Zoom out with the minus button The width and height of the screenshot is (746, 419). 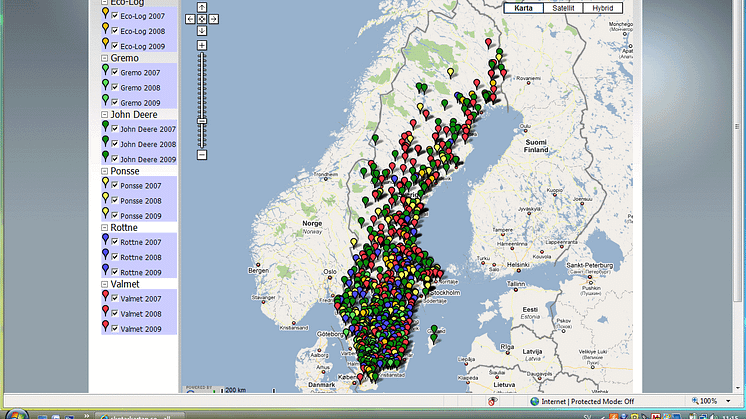[x=202, y=155]
